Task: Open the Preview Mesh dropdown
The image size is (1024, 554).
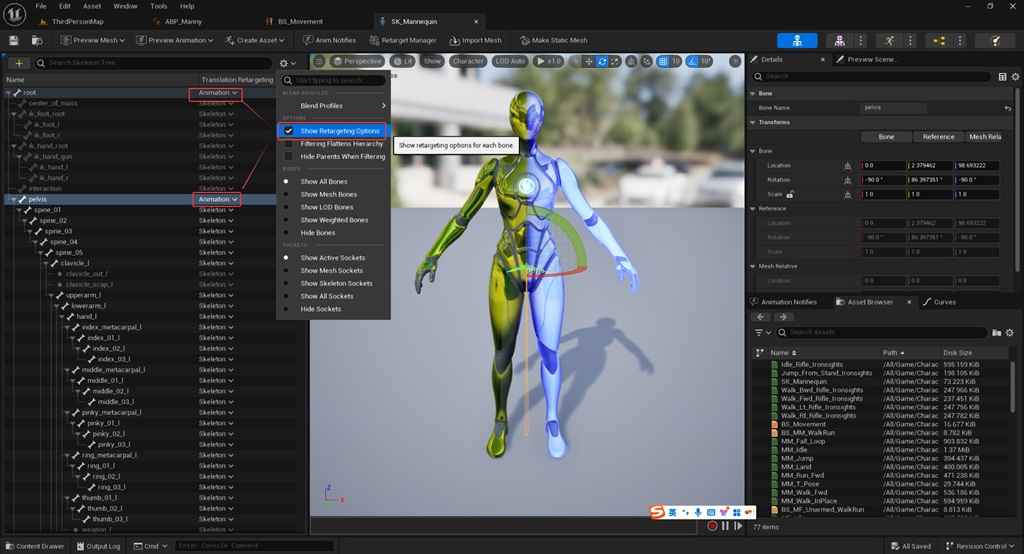Action: (92, 41)
